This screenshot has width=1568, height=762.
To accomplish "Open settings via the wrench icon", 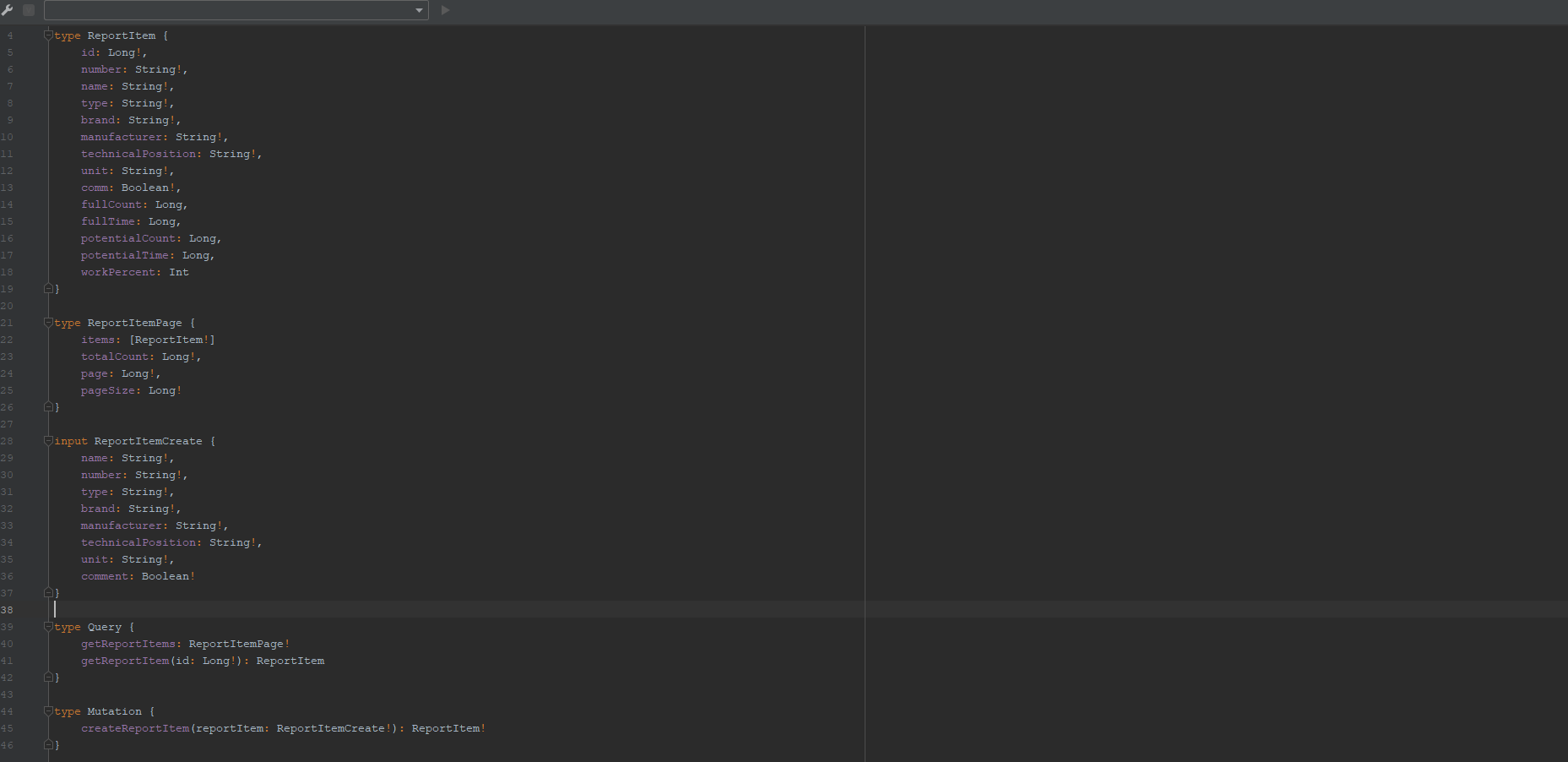I will (8, 10).
